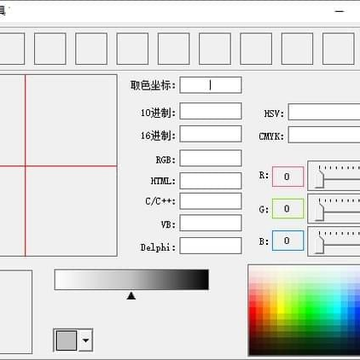Select the 16进制 hex value field
The image size is (360, 360).
pyautogui.click(x=210, y=134)
